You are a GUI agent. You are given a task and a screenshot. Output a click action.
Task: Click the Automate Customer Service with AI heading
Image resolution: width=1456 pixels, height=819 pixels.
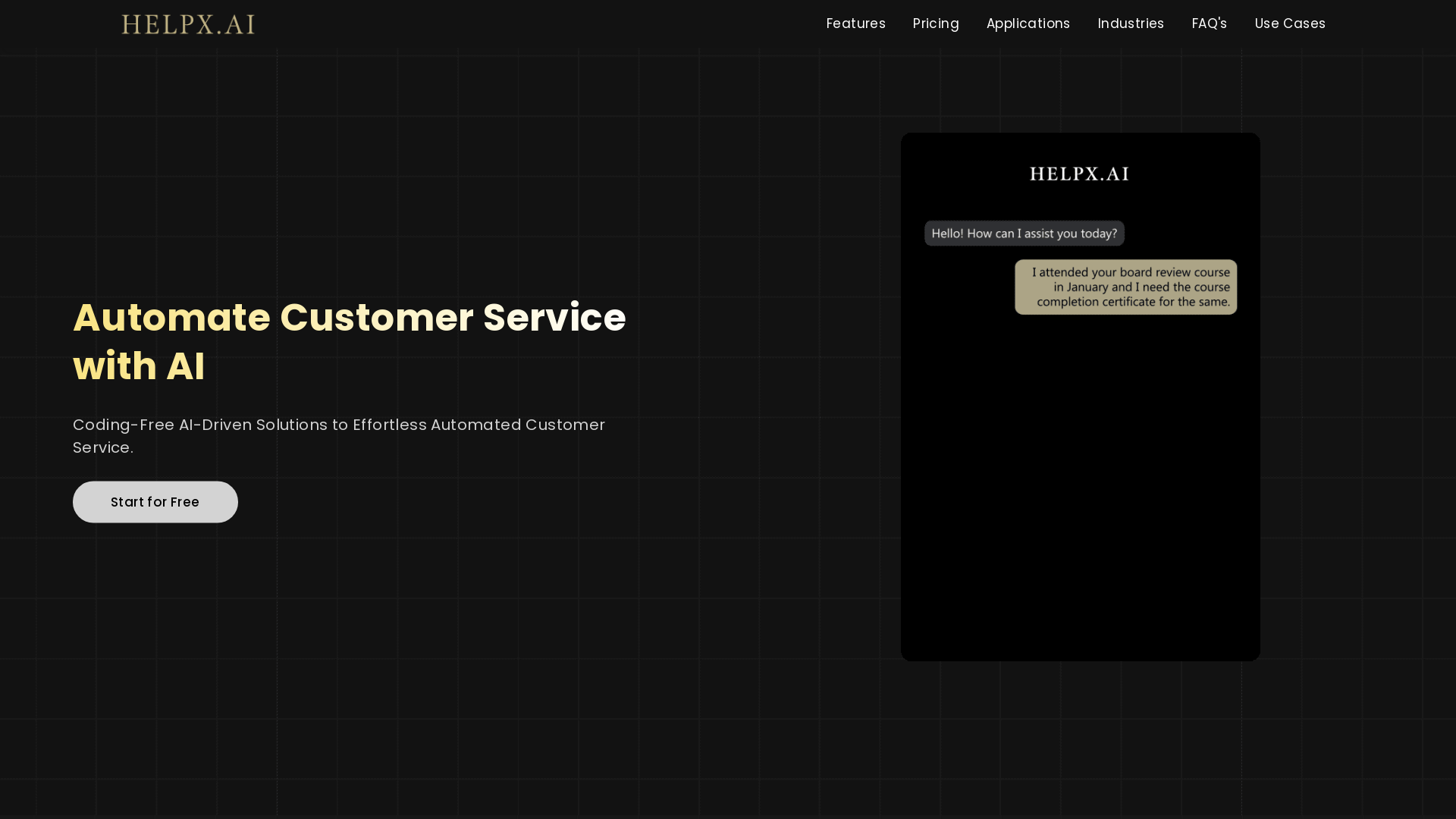click(x=350, y=341)
